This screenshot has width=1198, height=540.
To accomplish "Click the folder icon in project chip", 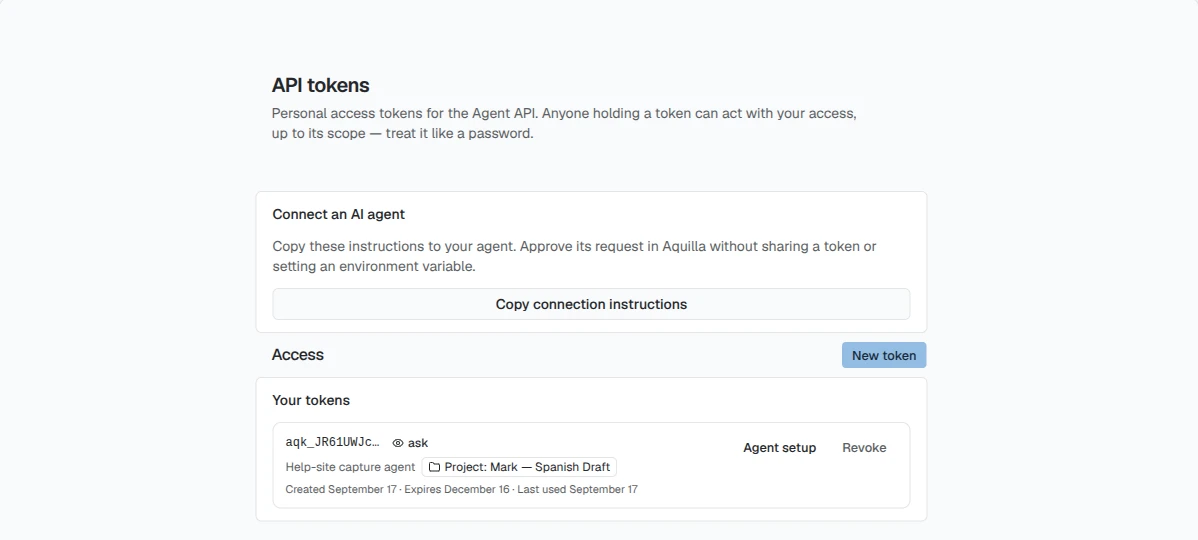I will pos(435,467).
